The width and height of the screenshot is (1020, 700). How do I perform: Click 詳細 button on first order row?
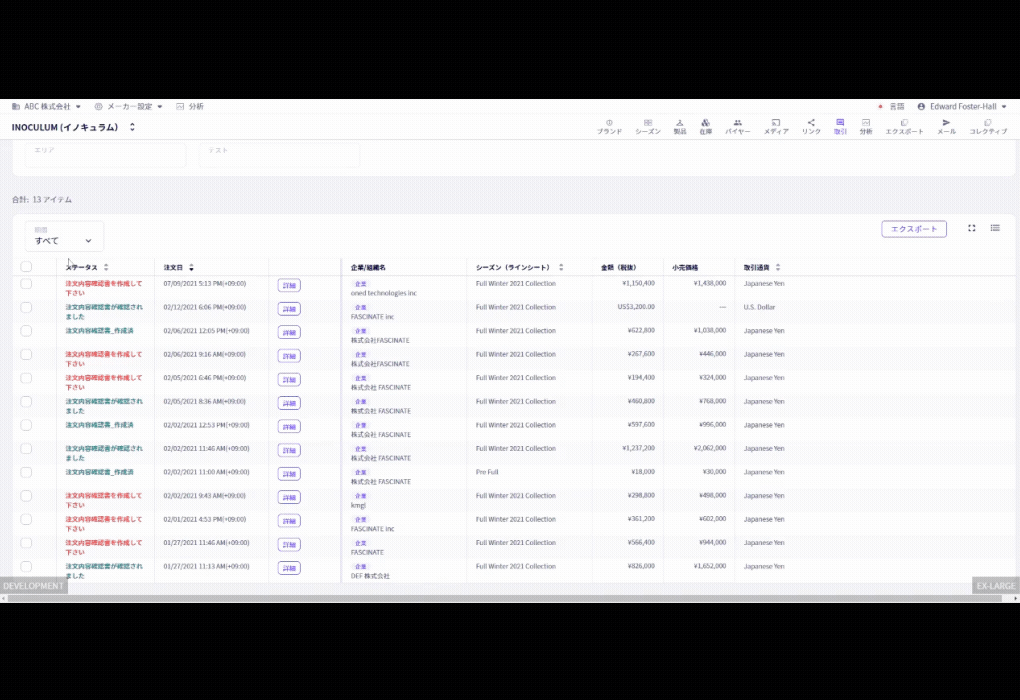click(x=289, y=286)
